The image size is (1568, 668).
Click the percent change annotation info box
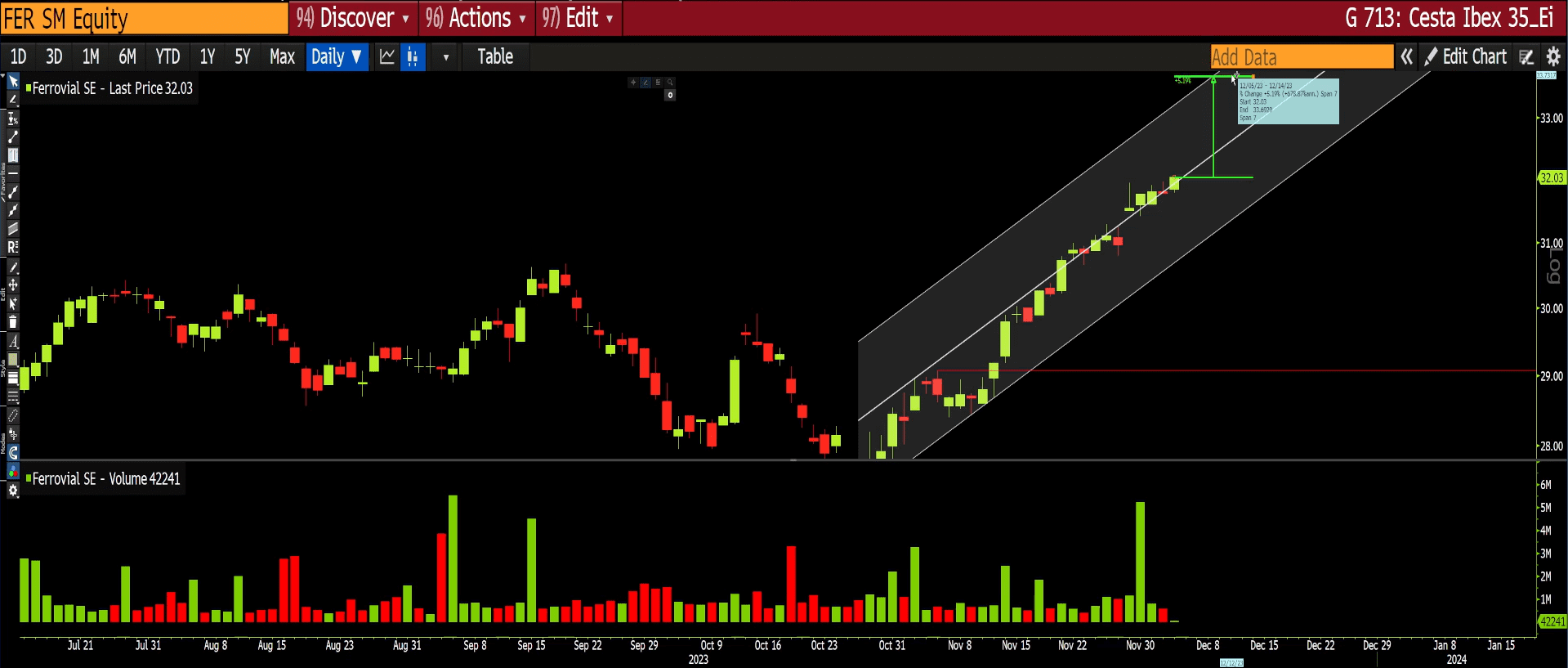(x=1289, y=101)
